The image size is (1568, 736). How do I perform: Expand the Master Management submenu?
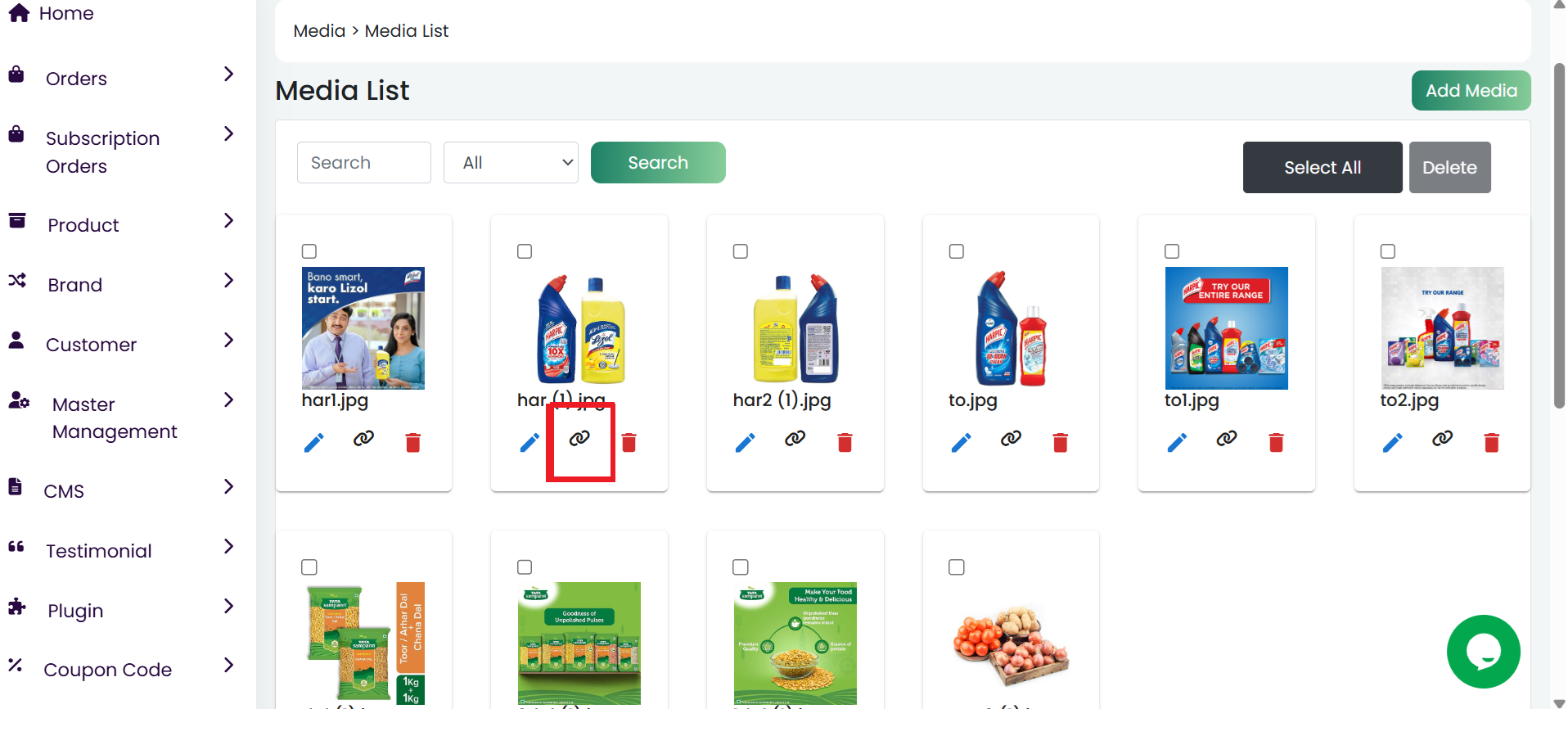(123, 418)
